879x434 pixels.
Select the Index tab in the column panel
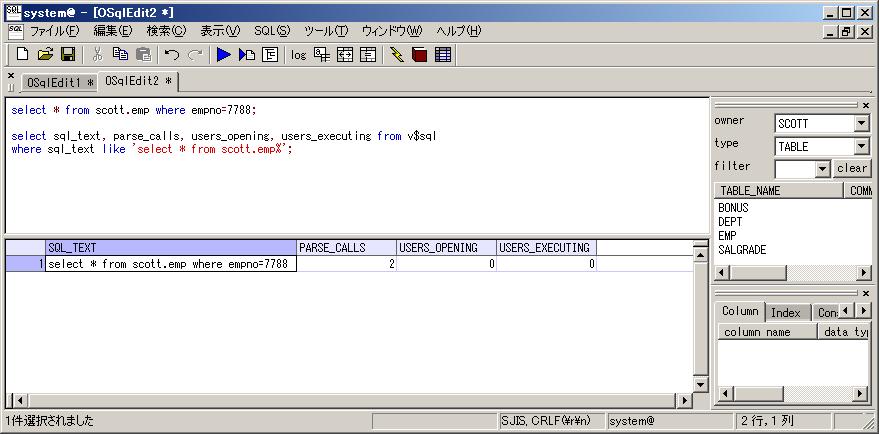pyautogui.click(x=785, y=312)
